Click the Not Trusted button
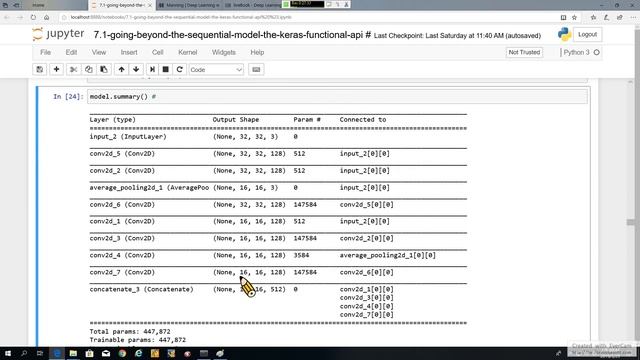Screen dimensions: 640x360 (524, 52)
